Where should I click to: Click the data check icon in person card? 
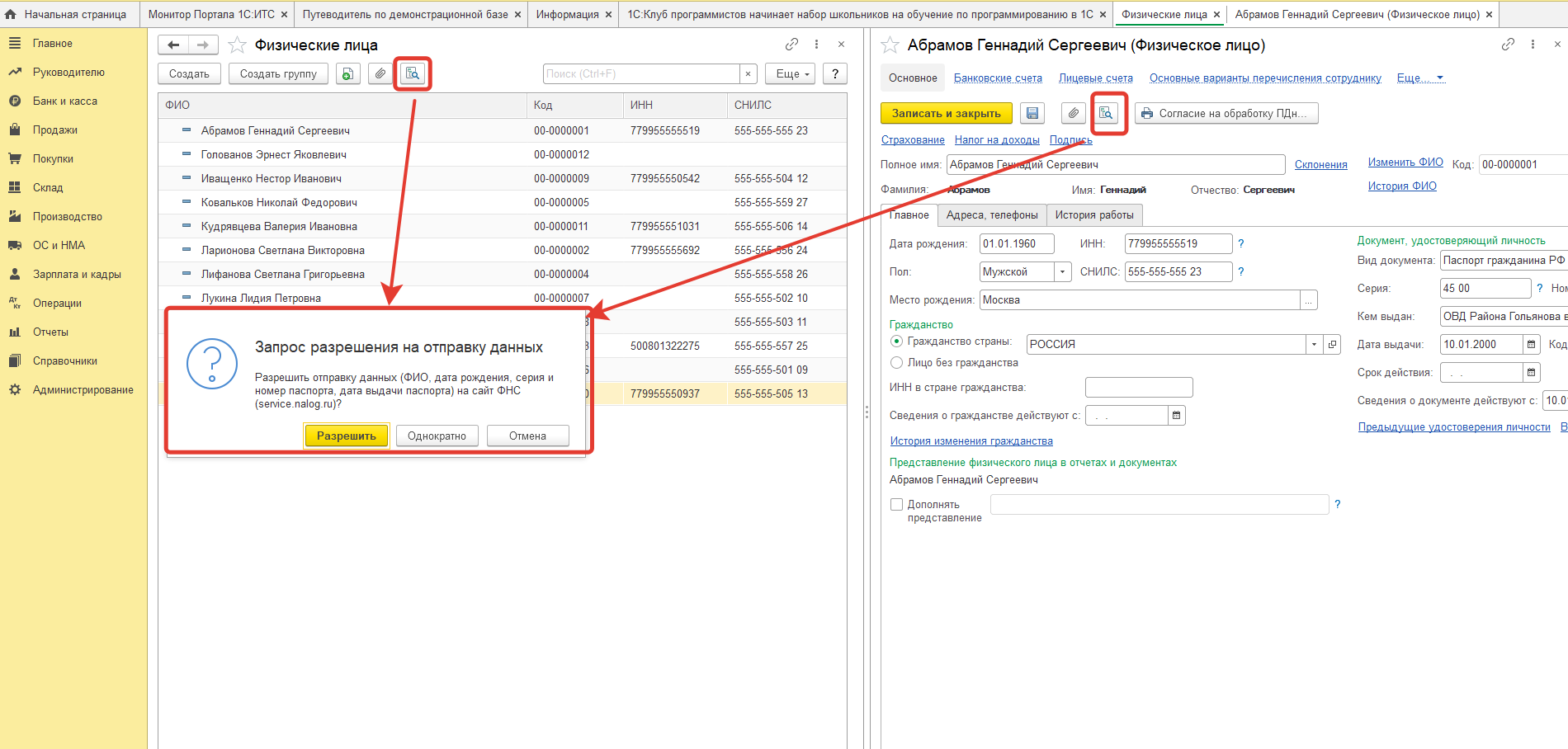[1106, 113]
